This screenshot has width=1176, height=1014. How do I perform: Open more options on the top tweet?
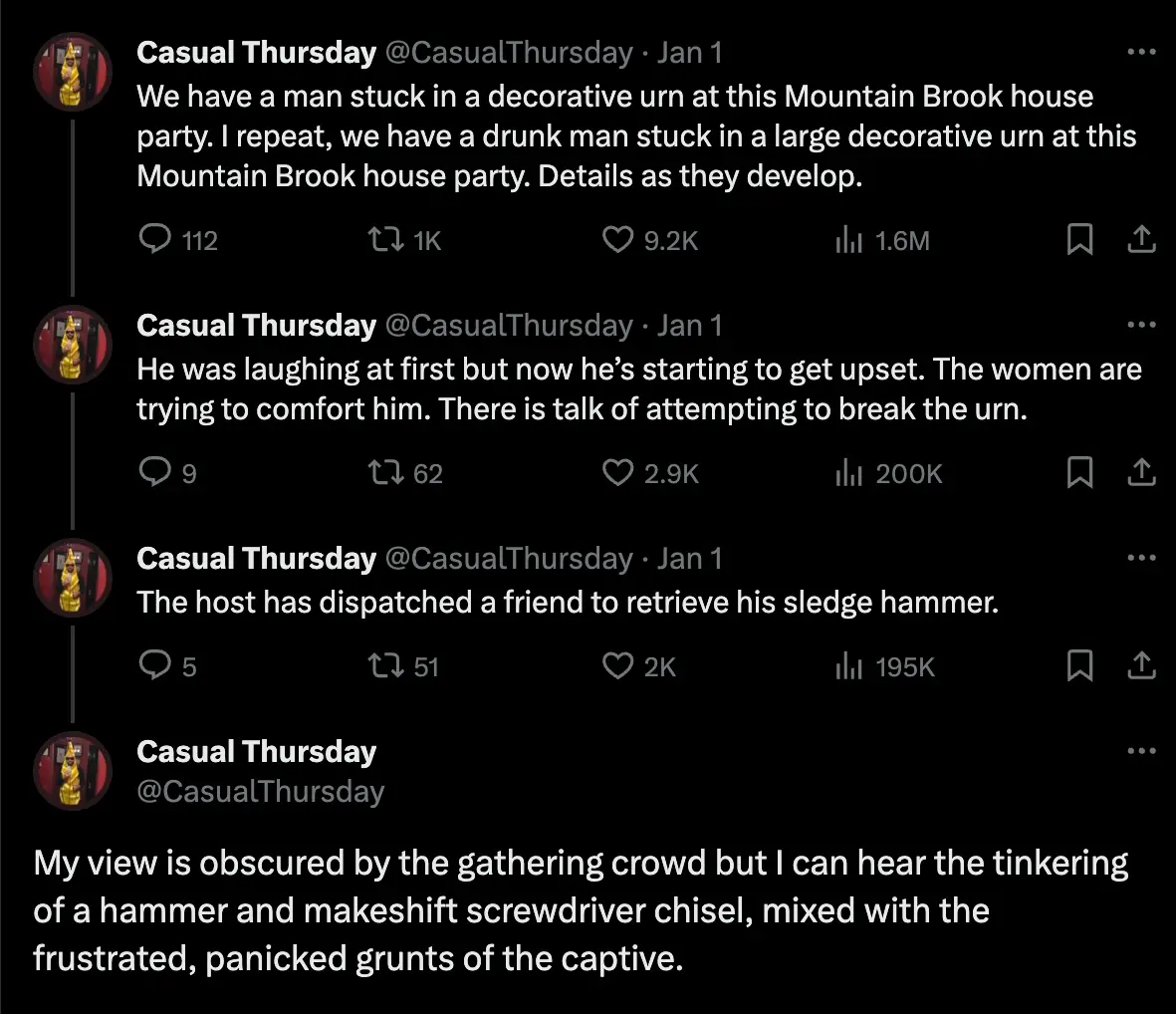(1141, 50)
